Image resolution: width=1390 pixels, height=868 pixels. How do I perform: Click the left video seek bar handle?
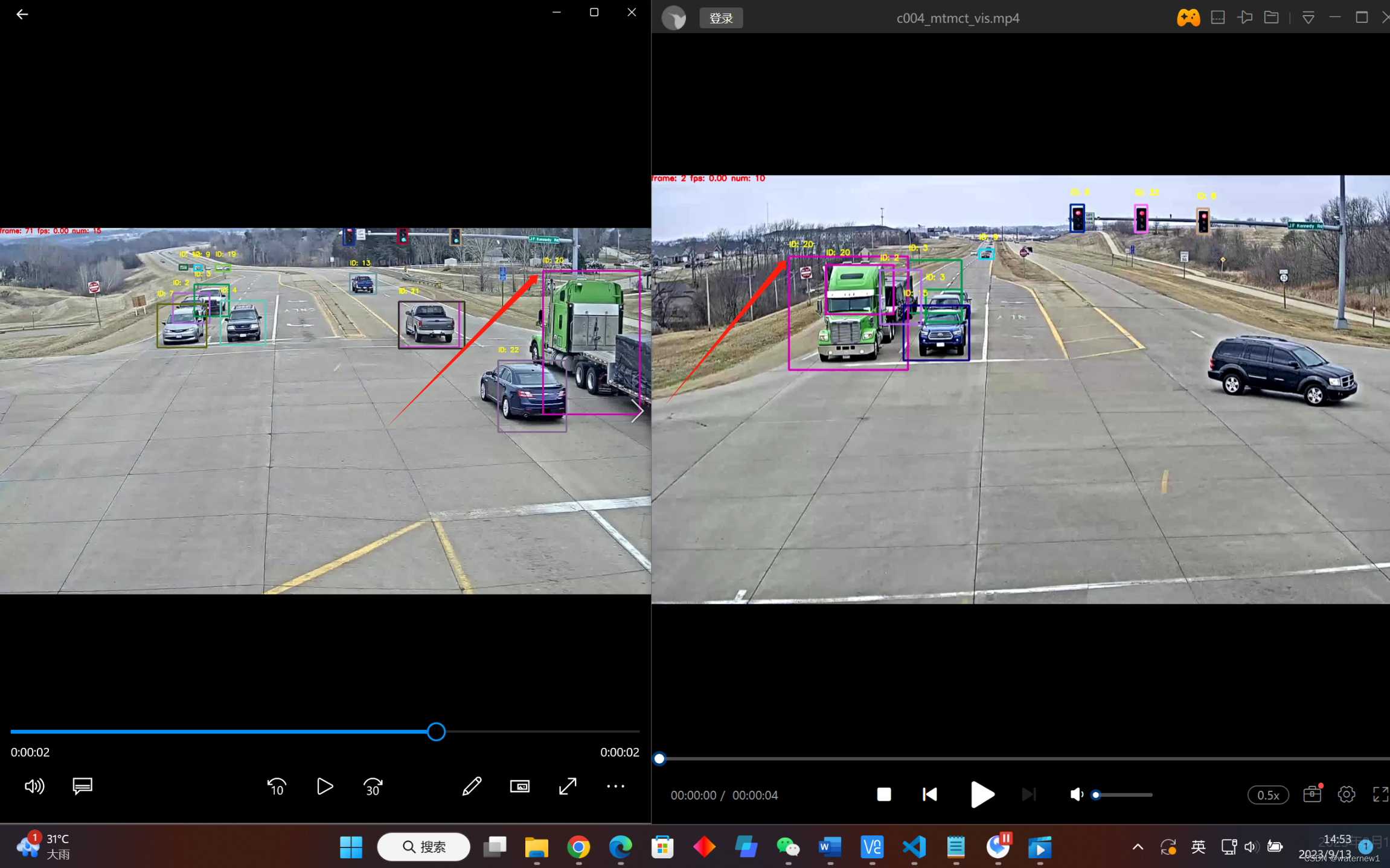436,732
